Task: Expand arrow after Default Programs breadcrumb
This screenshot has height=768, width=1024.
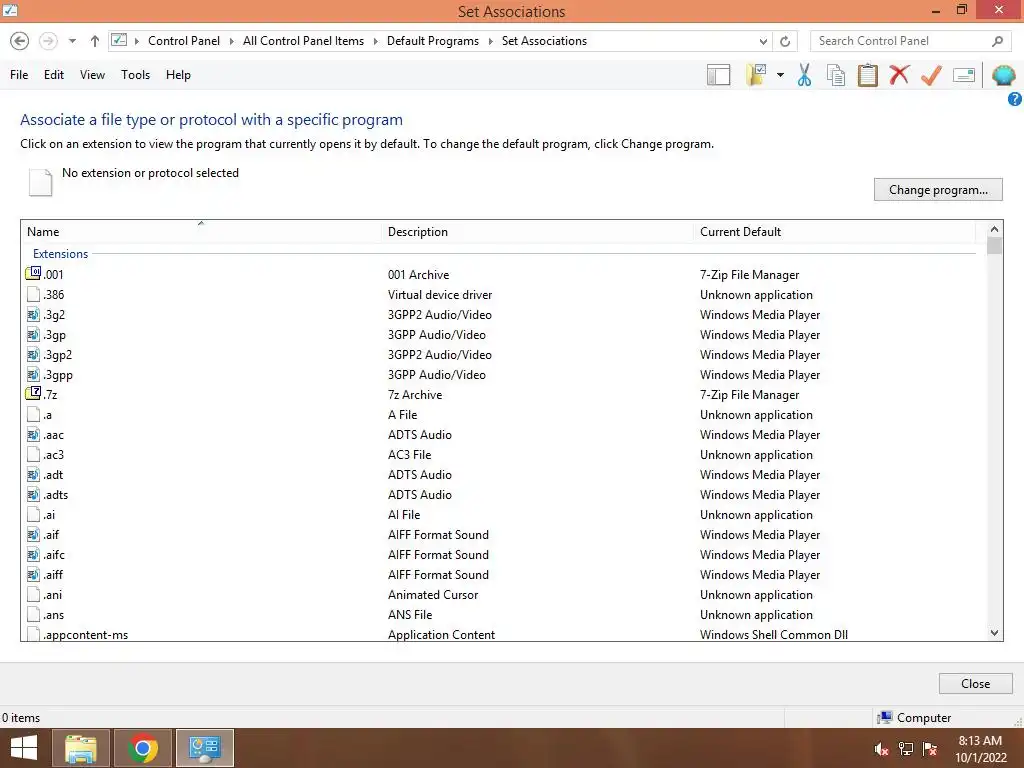Action: [490, 41]
